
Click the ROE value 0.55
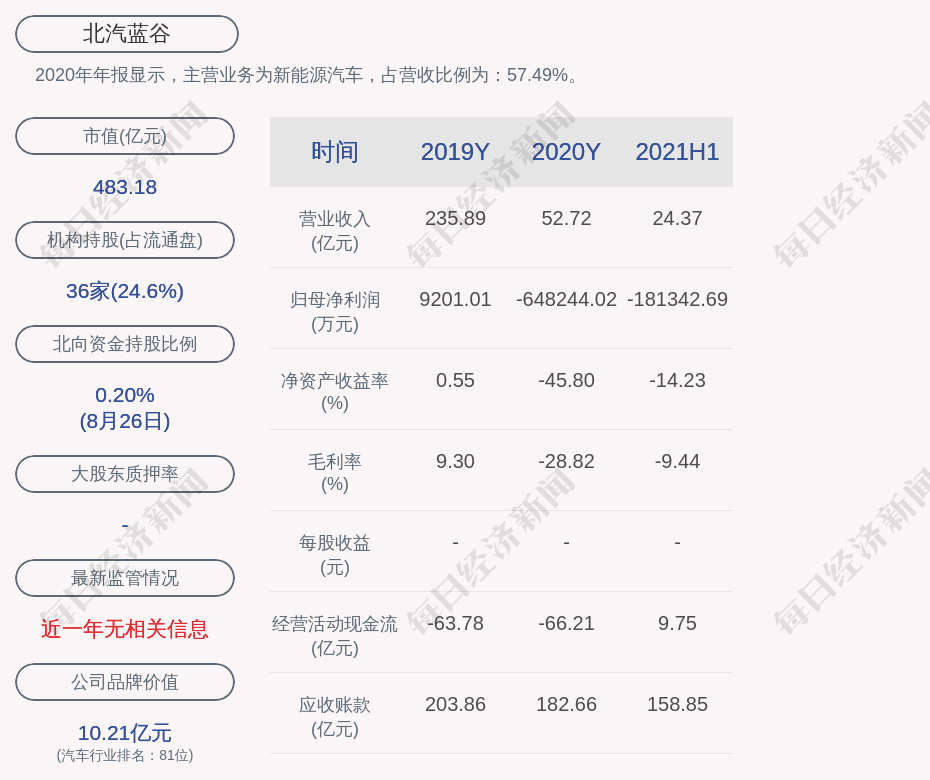pos(455,380)
